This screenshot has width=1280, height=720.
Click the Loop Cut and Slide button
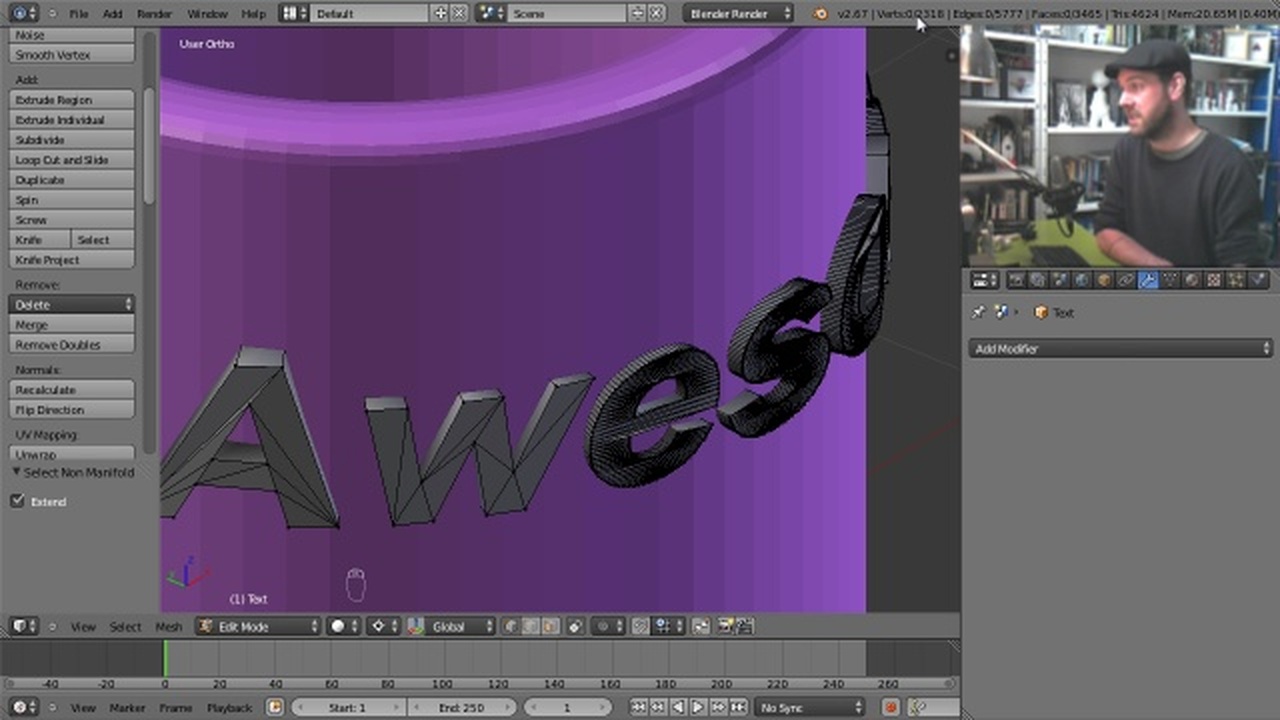click(x=71, y=160)
